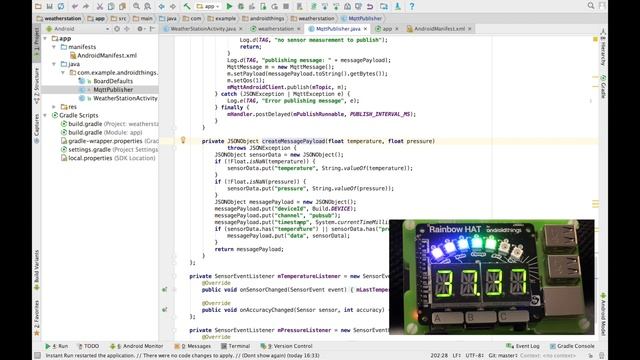640x360 pixels.
Task: Click the Copy toolbar icon
Action: (x=111, y=6)
